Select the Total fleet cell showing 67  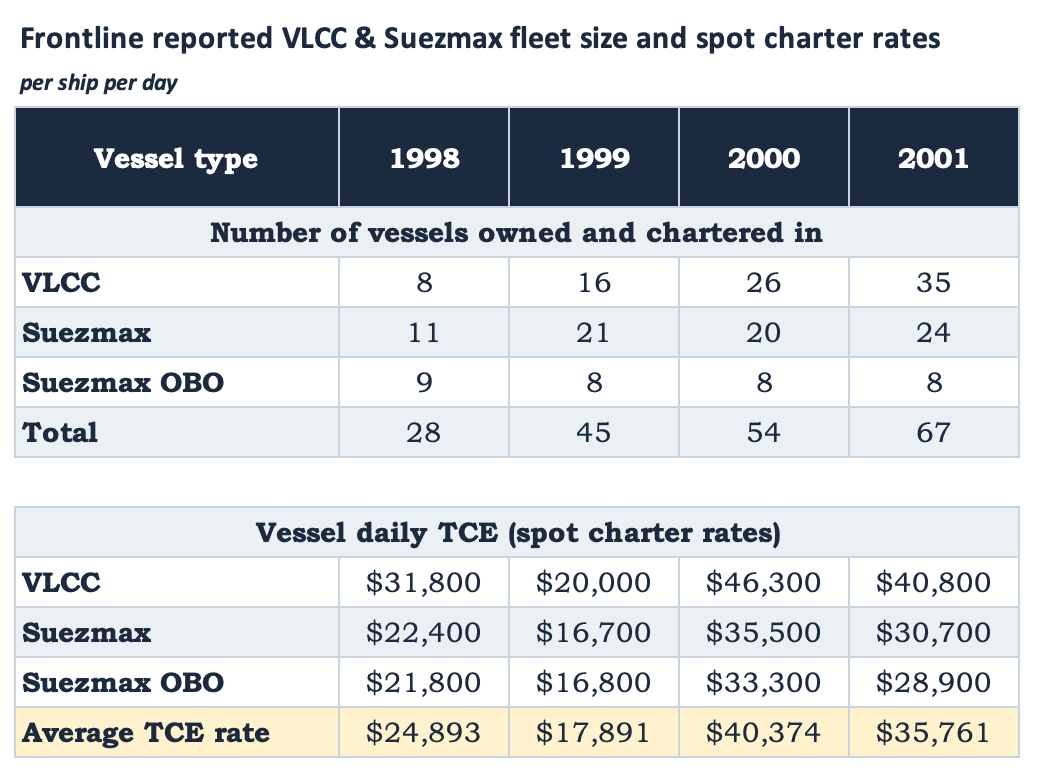point(934,432)
